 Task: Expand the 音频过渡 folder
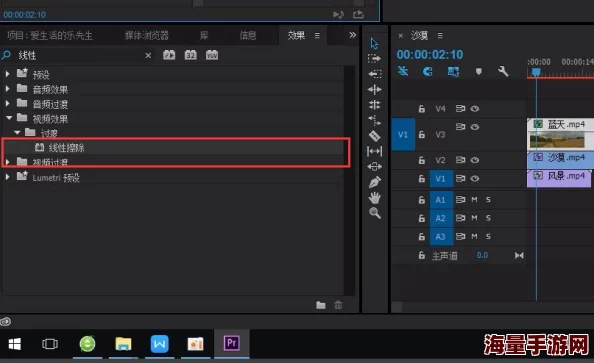coord(7,103)
